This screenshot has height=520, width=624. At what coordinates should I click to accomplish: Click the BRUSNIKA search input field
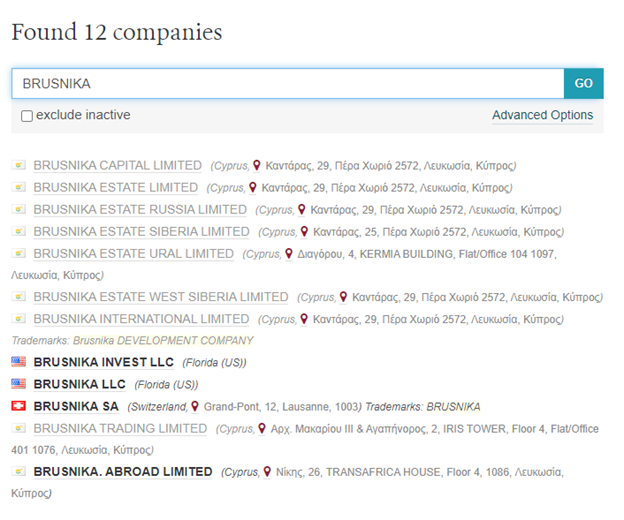pos(286,84)
